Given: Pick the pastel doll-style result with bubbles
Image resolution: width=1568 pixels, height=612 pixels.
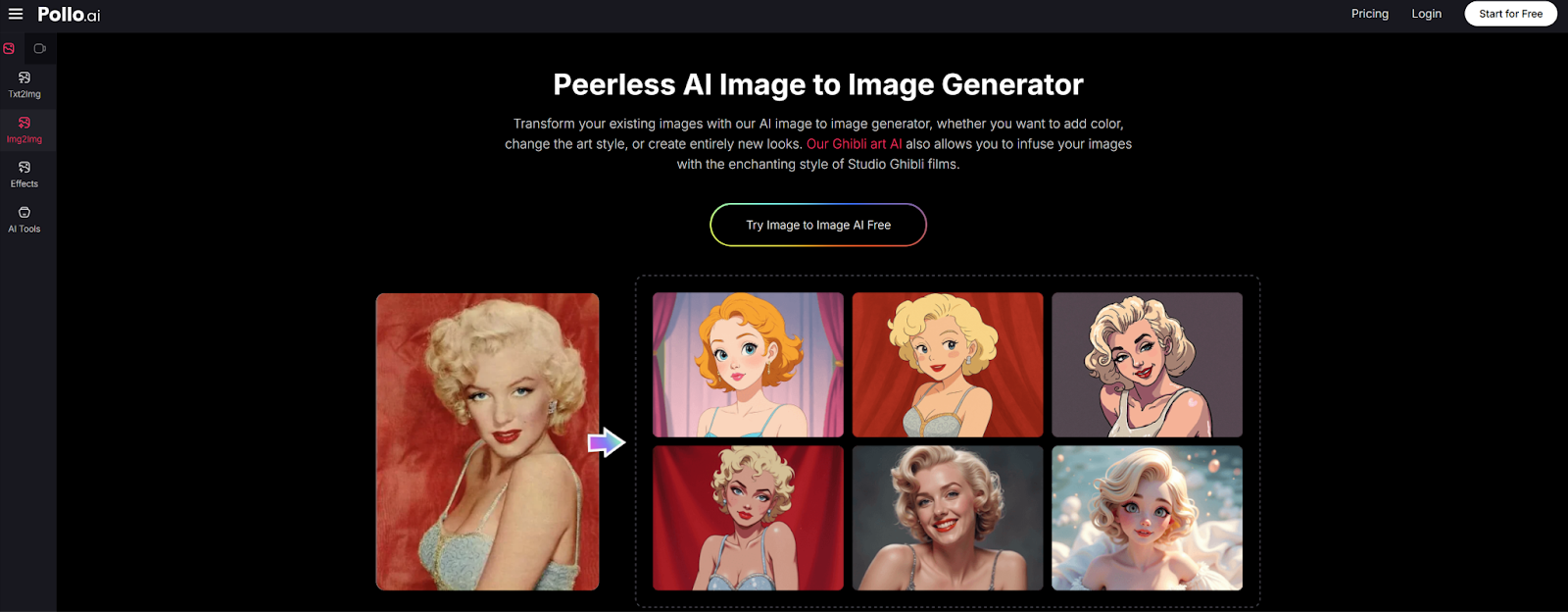Looking at the screenshot, I should 1147,518.
